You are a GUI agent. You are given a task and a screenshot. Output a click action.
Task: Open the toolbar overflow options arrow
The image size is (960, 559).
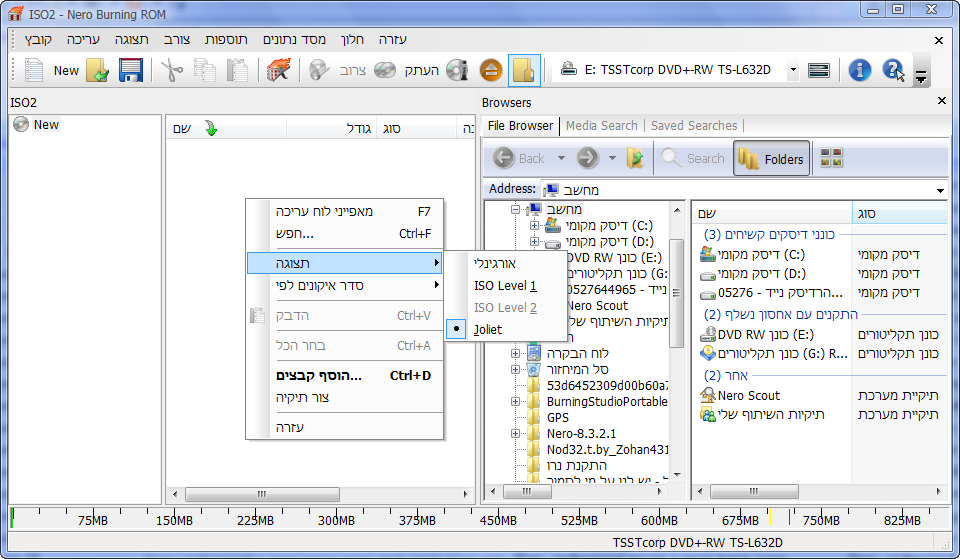coord(921,77)
